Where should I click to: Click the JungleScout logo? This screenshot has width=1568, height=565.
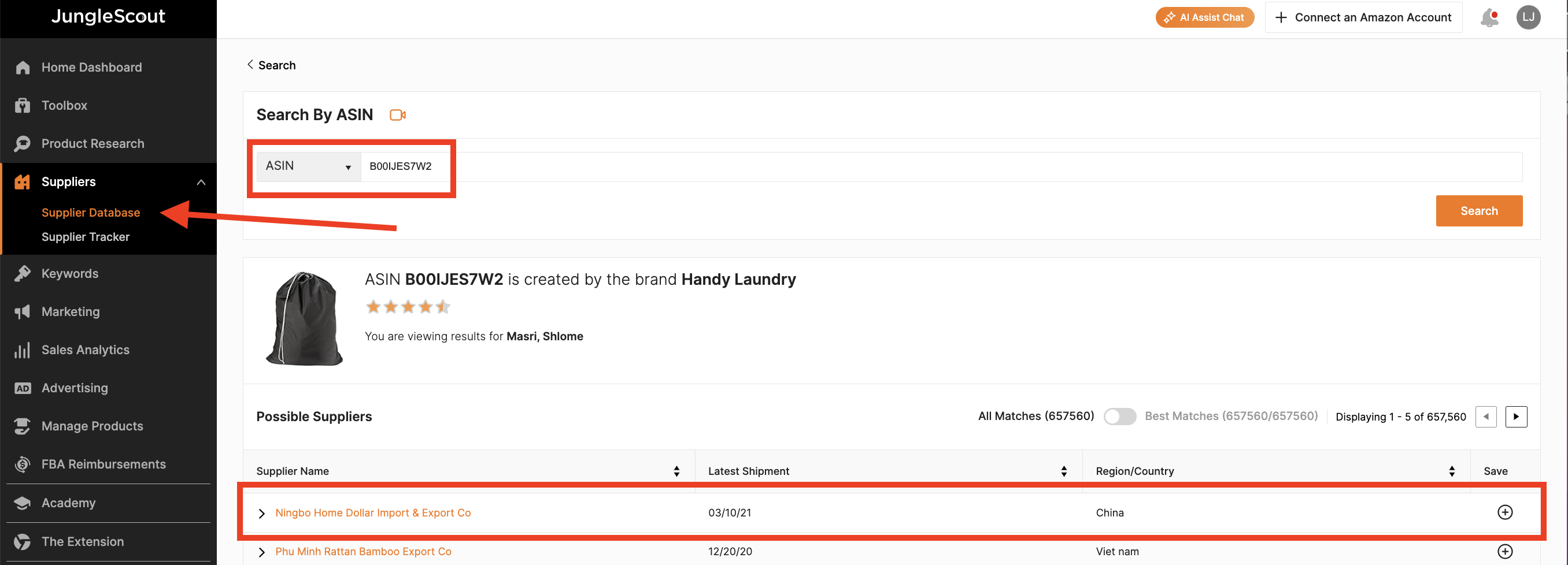click(108, 16)
